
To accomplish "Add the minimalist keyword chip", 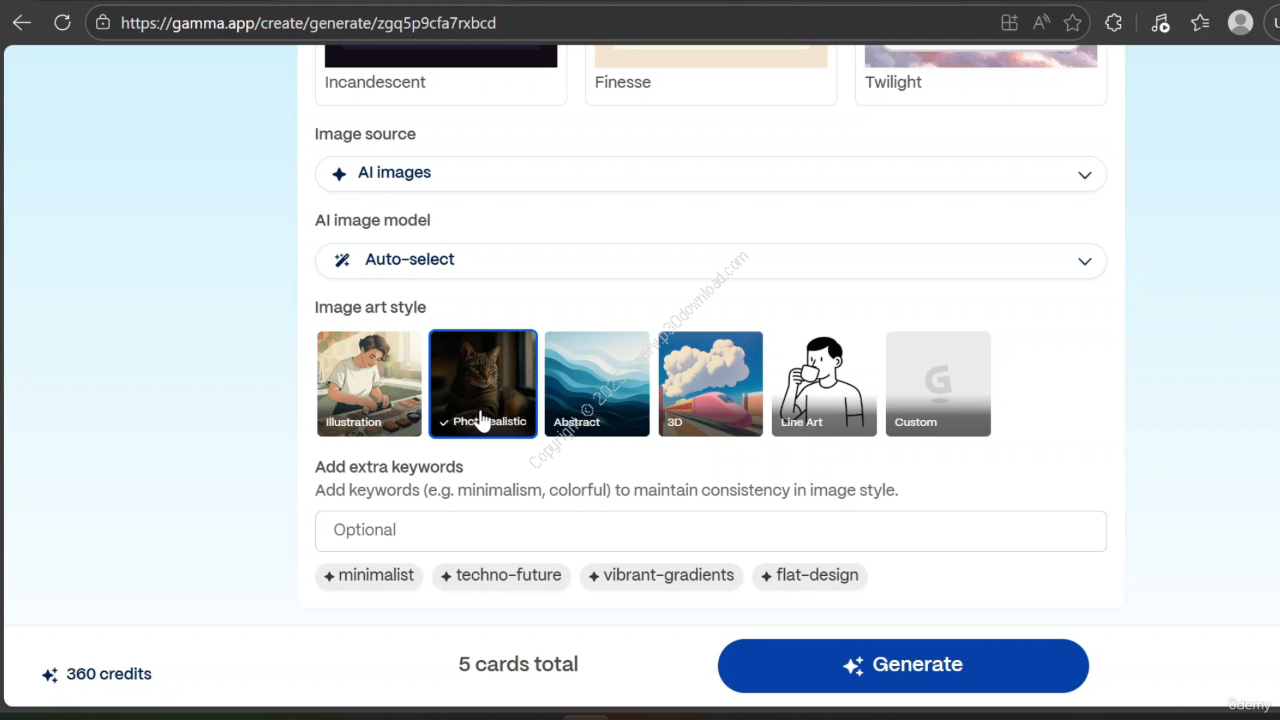I will (369, 576).
